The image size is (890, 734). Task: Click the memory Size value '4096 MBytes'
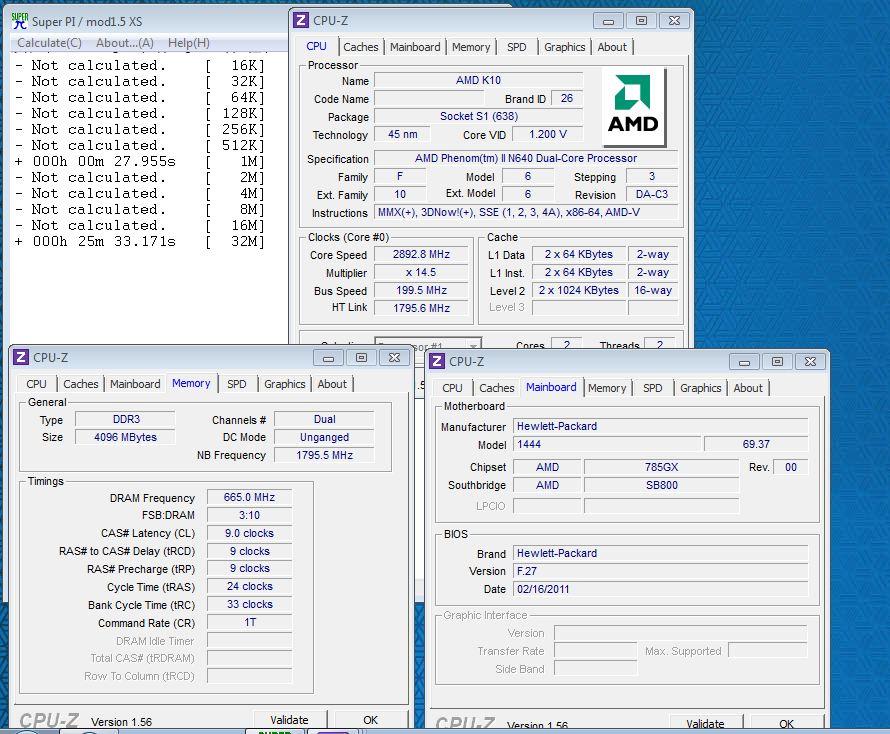(126, 437)
